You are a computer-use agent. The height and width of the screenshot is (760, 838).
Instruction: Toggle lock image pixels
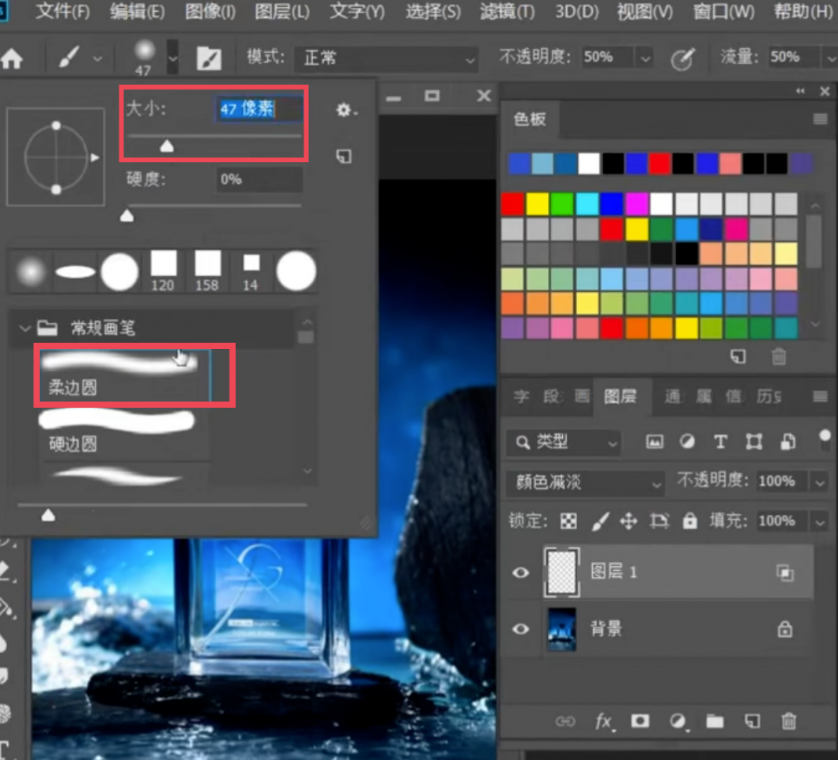pos(600,521)
